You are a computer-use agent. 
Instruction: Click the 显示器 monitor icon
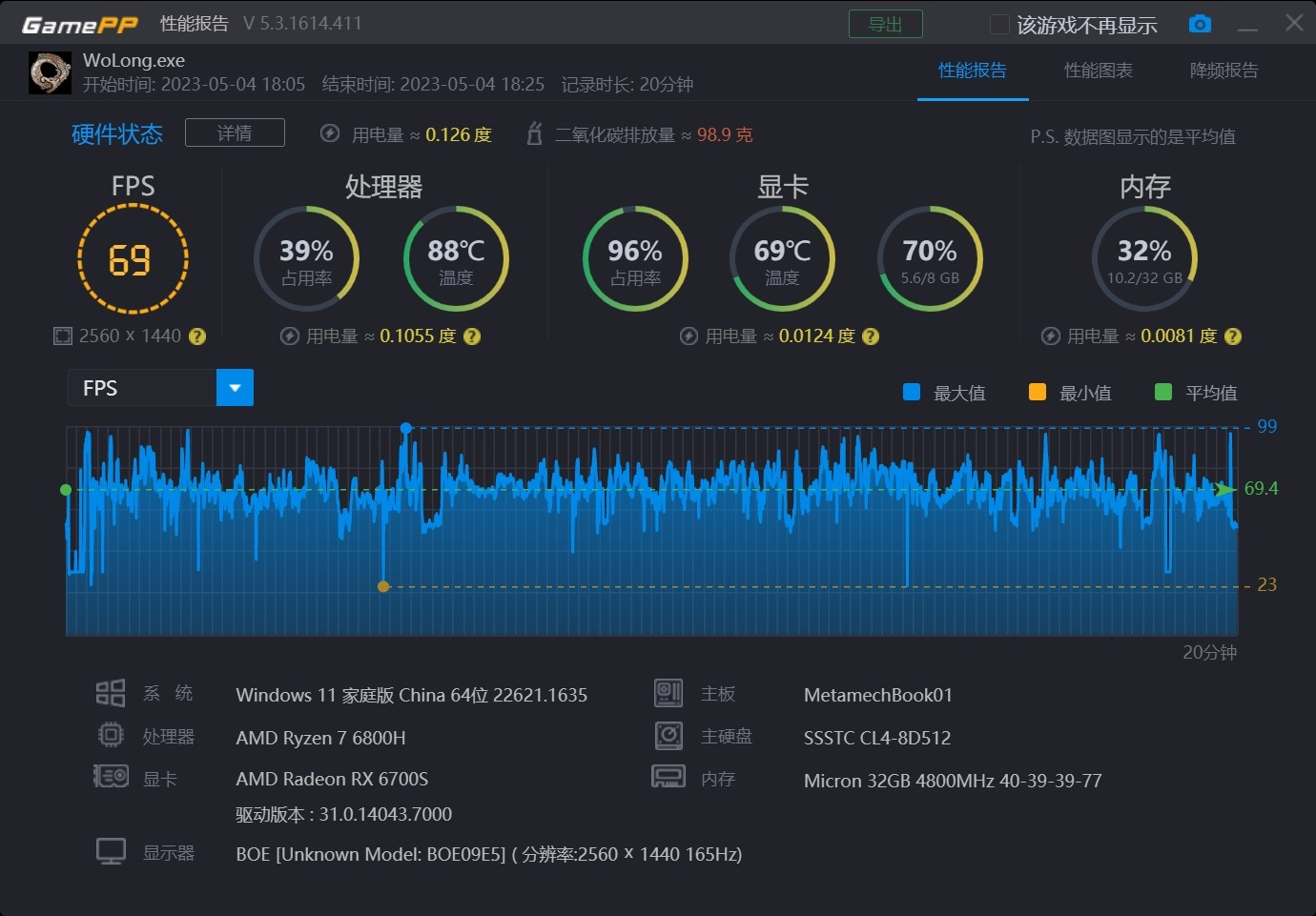click(111, 851)
